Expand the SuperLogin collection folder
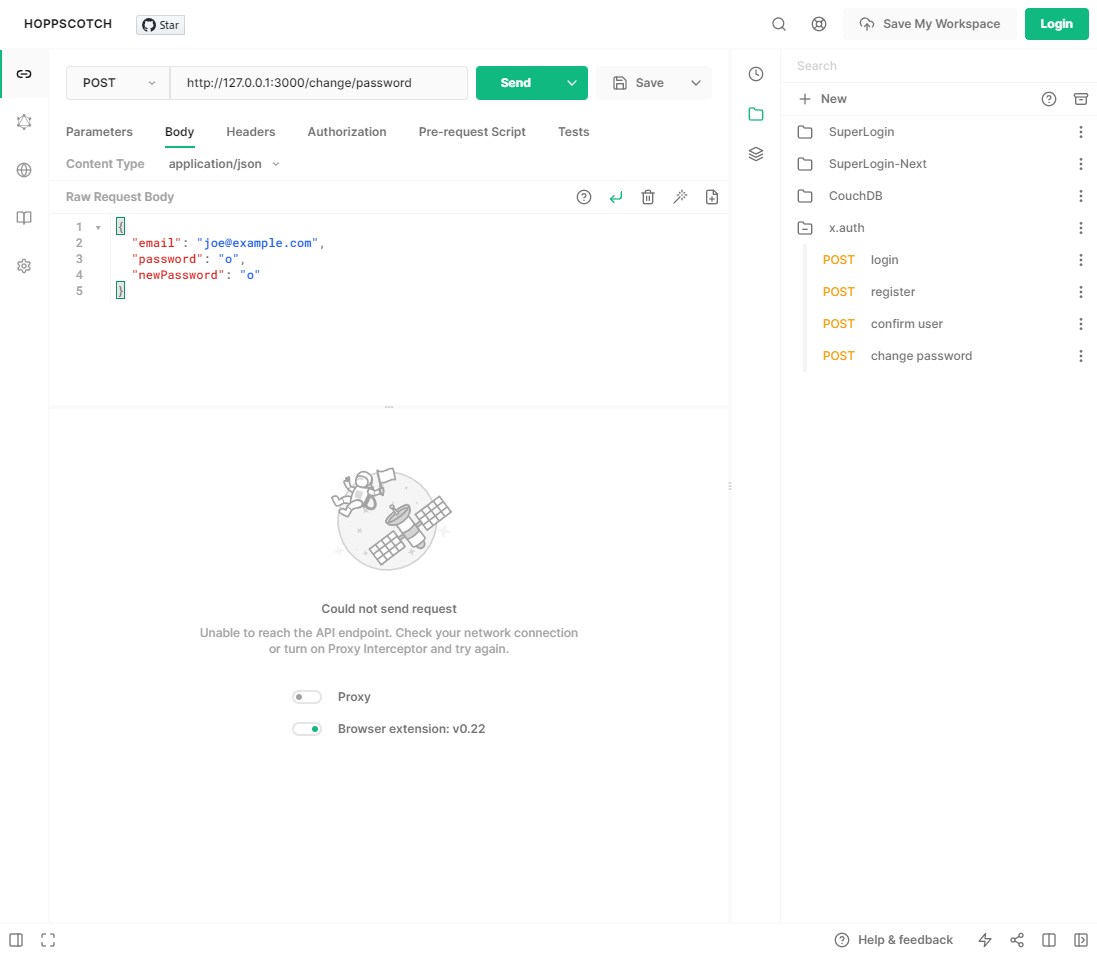Viewport: 1097px width, 956px height. click(805, 132)
